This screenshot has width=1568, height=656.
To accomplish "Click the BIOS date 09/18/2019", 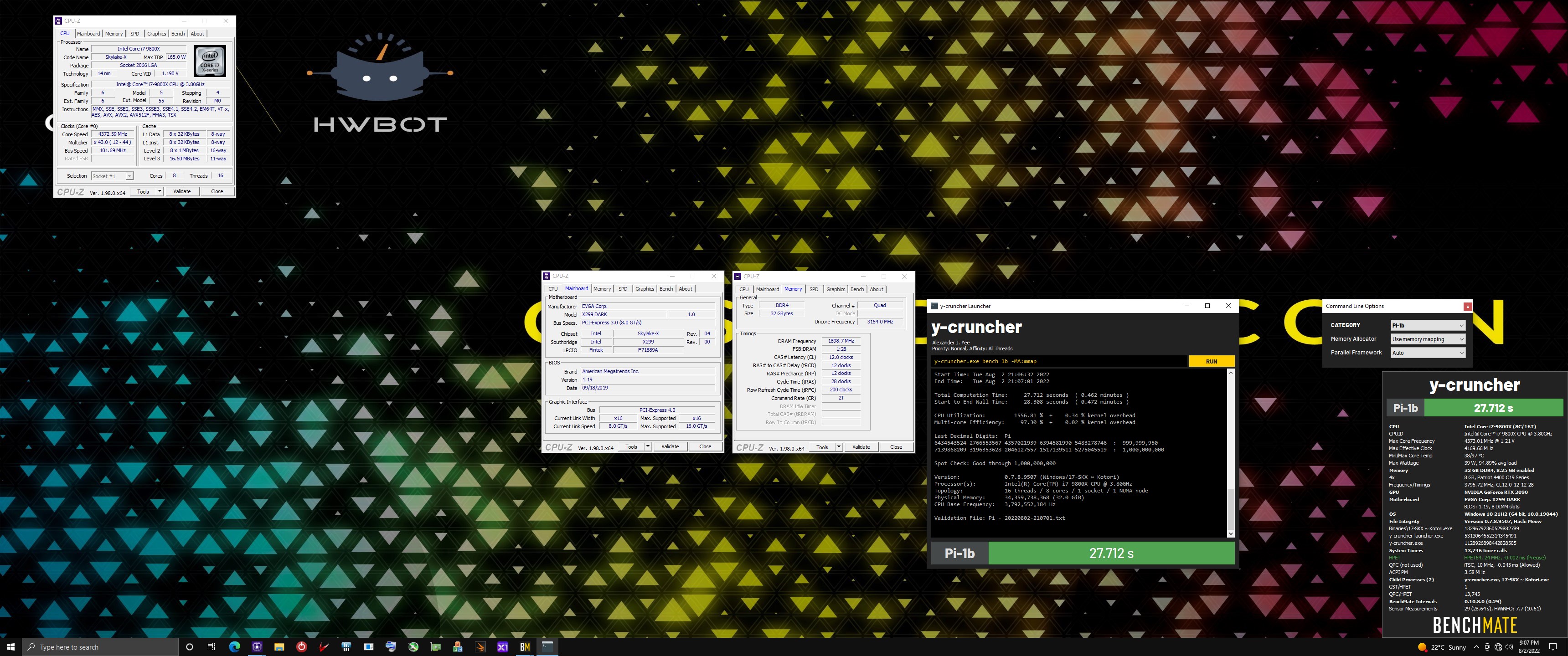I will point(648,388).
